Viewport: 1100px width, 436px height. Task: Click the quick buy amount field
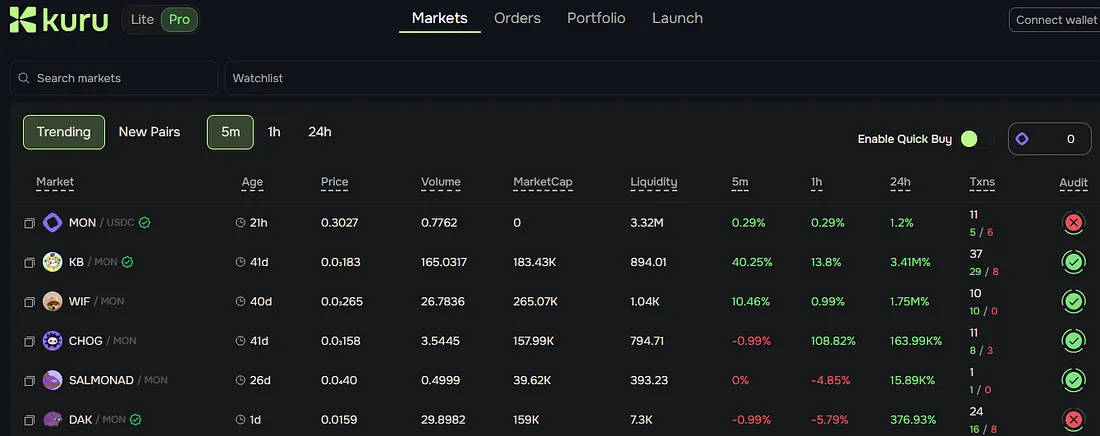click(1049, 139)
